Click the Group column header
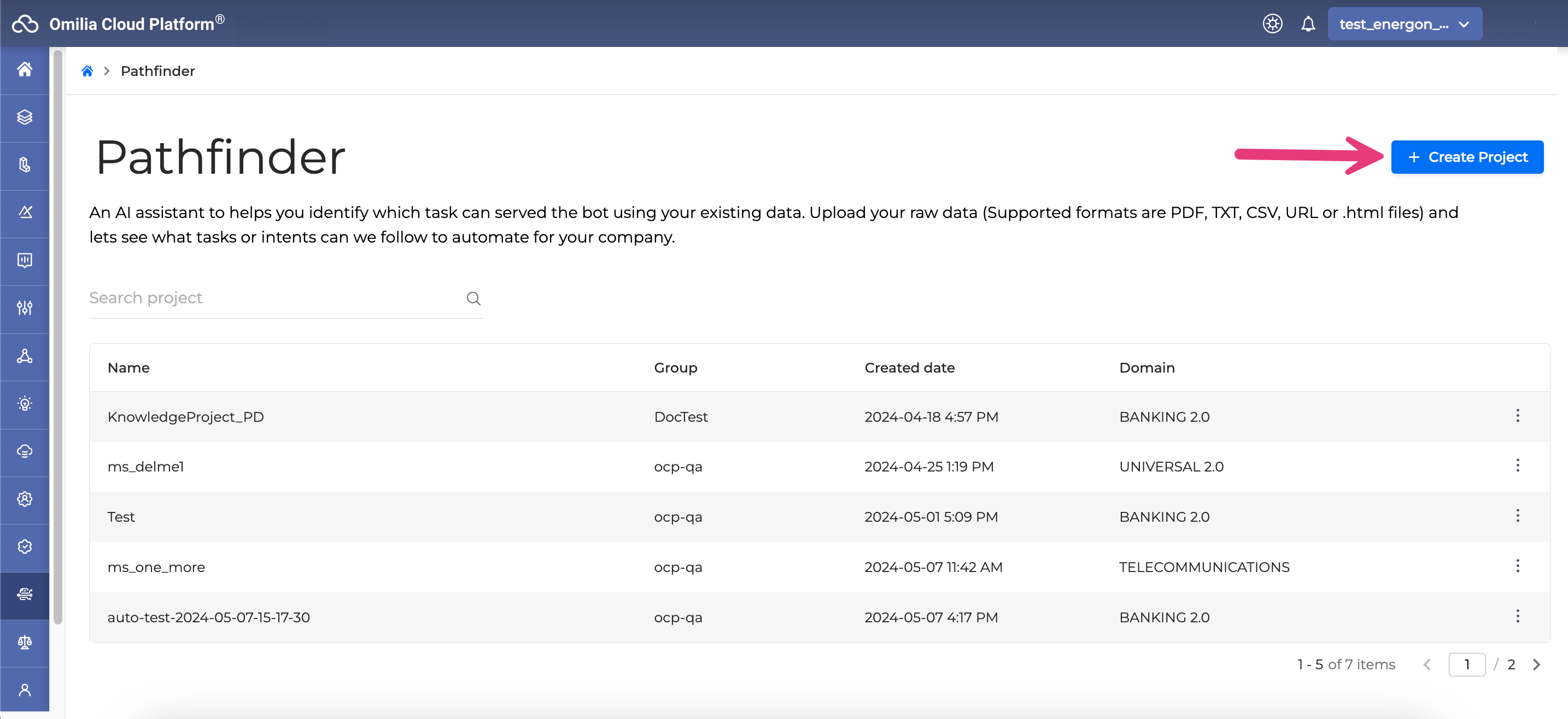The height and width of the screenshot is (719, 1568). click(x=676, y=368)
